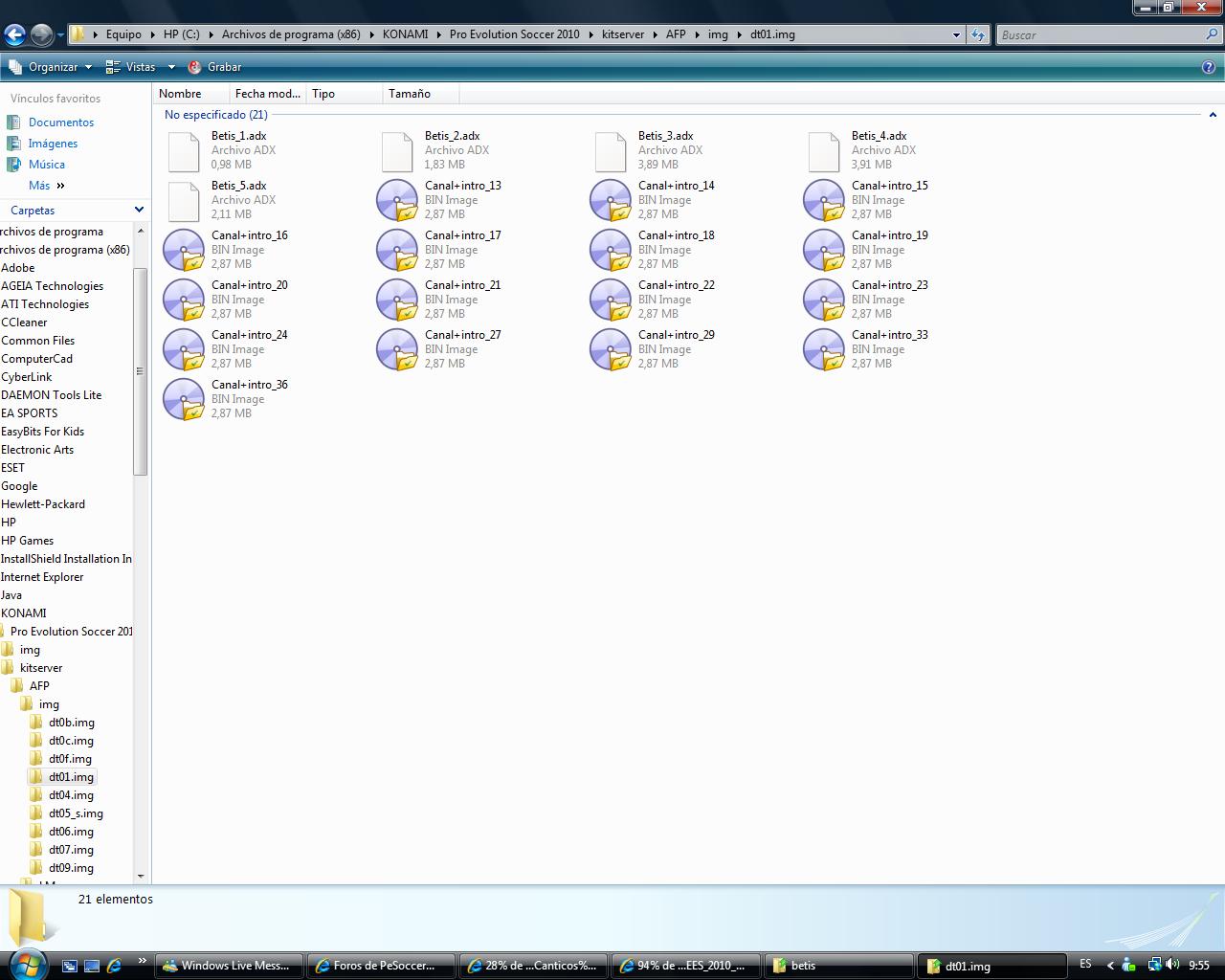Open the address bar history dropdown
This screenshot has width=1225, height=980.
[956, 34]
